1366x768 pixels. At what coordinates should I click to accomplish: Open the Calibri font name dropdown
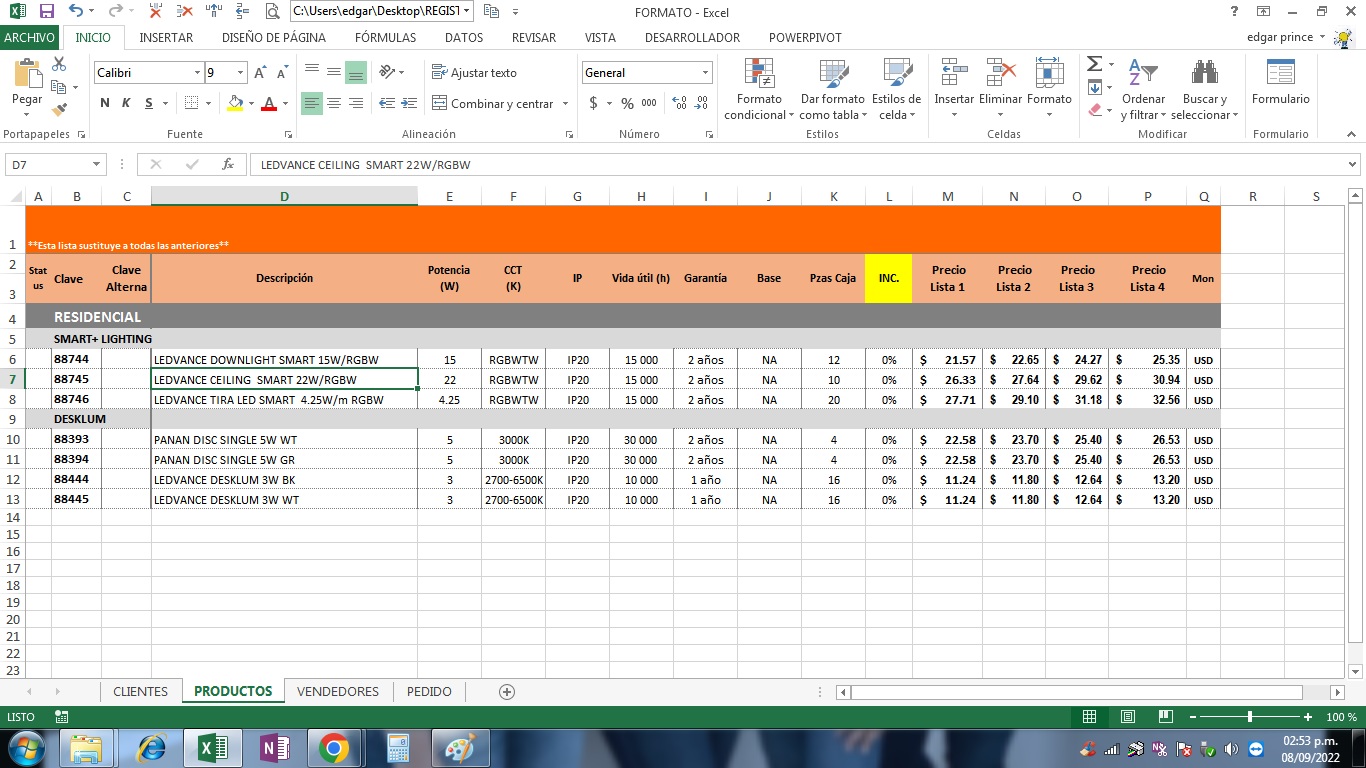pyautogui.click(x=197, y=73)
